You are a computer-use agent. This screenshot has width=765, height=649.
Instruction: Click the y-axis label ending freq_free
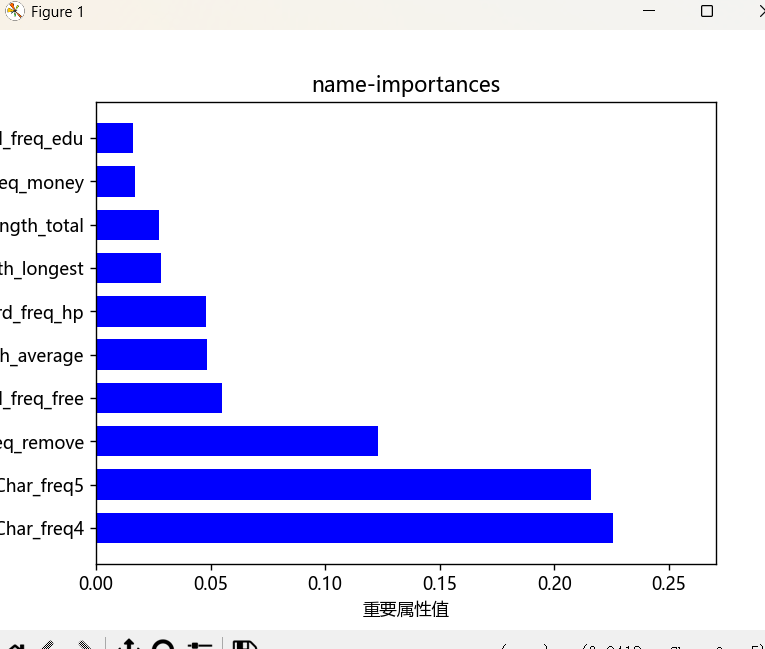tap(41, 398)
